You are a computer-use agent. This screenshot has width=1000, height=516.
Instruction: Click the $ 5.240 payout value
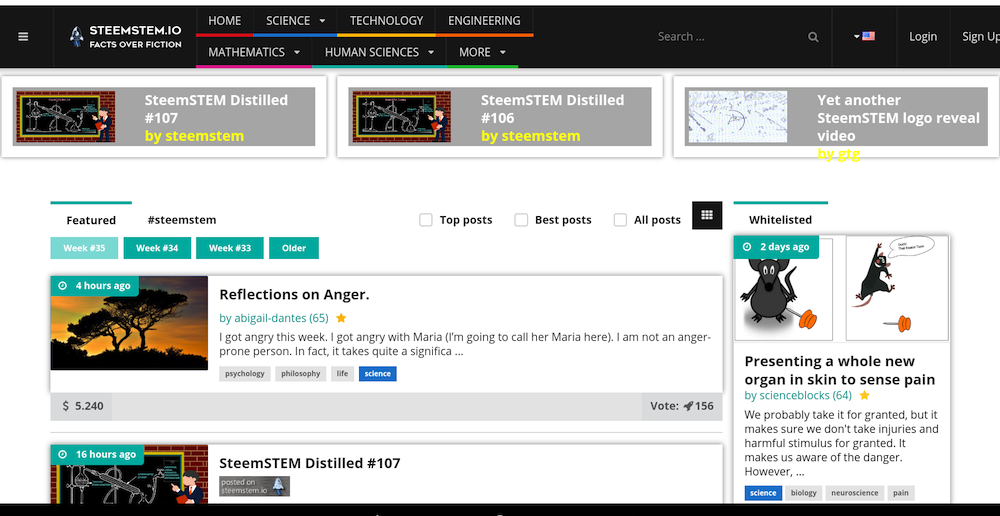point(83,406)
